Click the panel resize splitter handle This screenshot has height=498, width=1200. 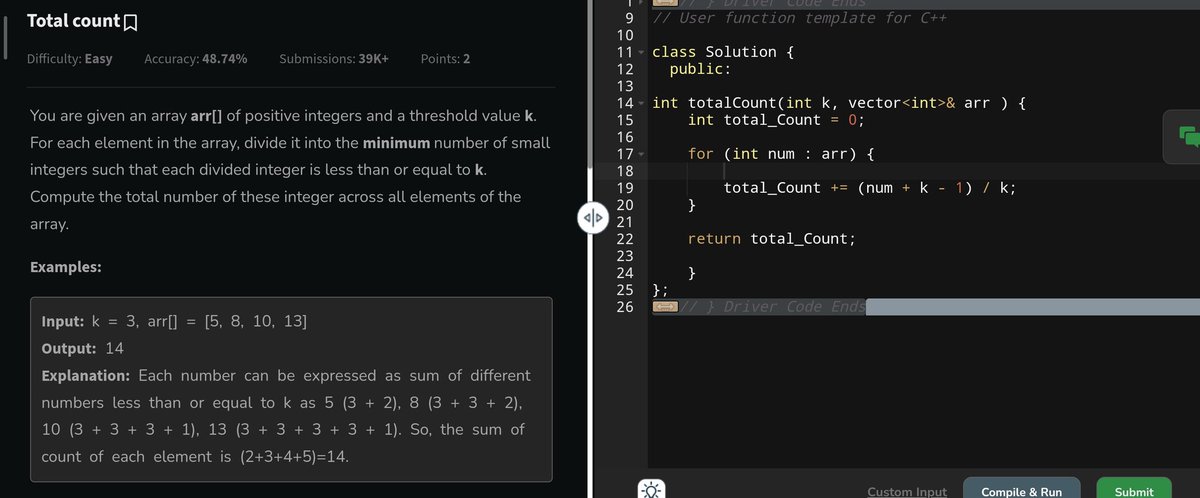(x=591, y=216)
